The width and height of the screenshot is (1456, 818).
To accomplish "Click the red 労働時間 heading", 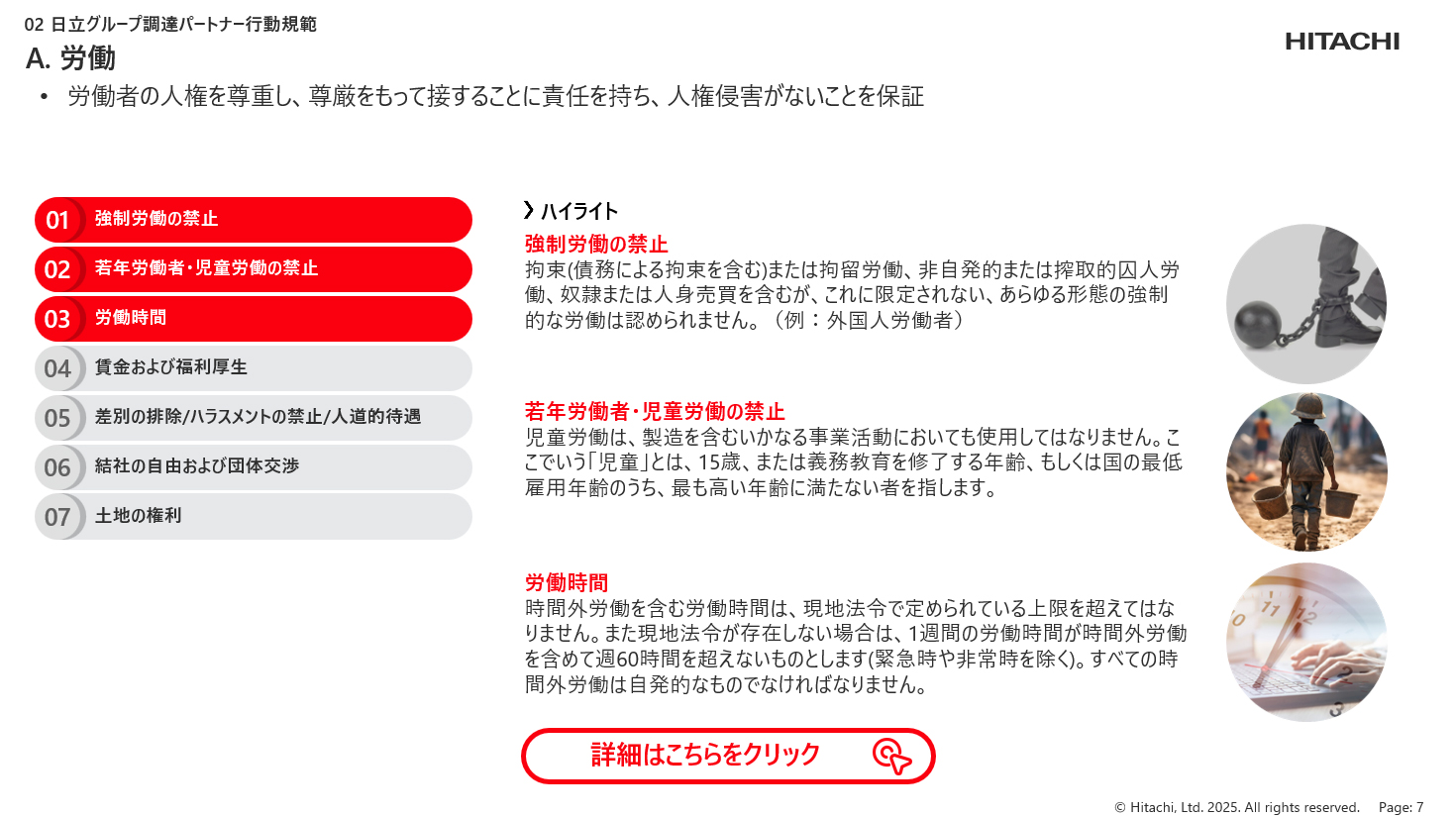I will pos(567,582).
